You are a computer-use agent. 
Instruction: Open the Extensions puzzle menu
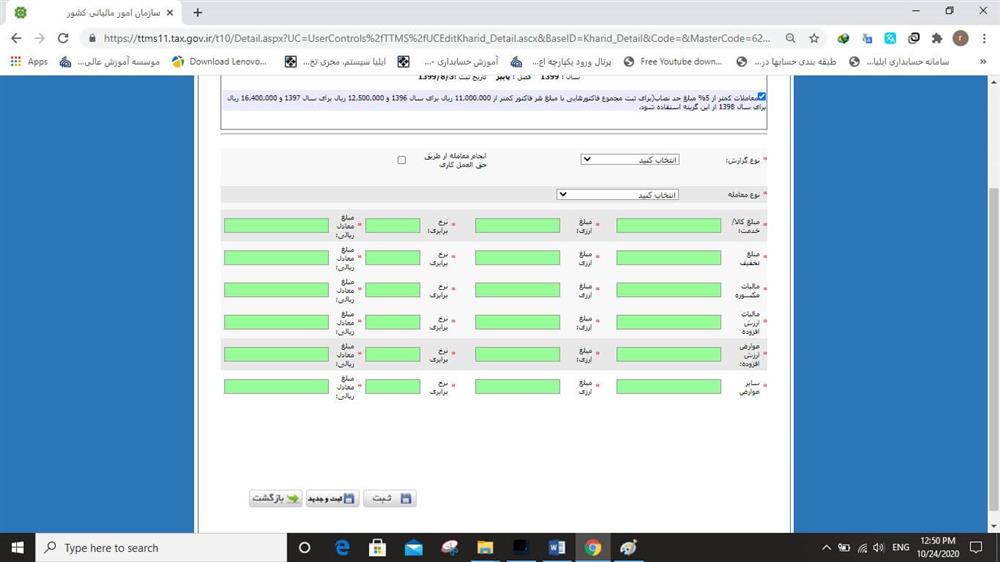coord(937,38)
